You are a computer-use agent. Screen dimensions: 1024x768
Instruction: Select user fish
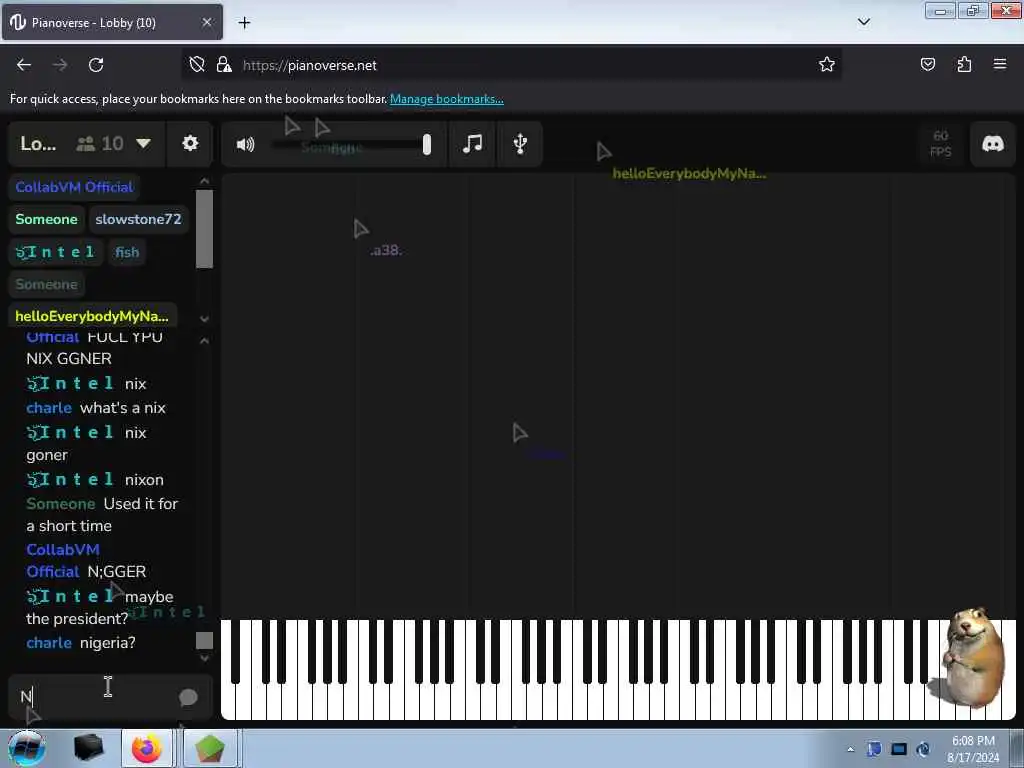pos(127,251)
